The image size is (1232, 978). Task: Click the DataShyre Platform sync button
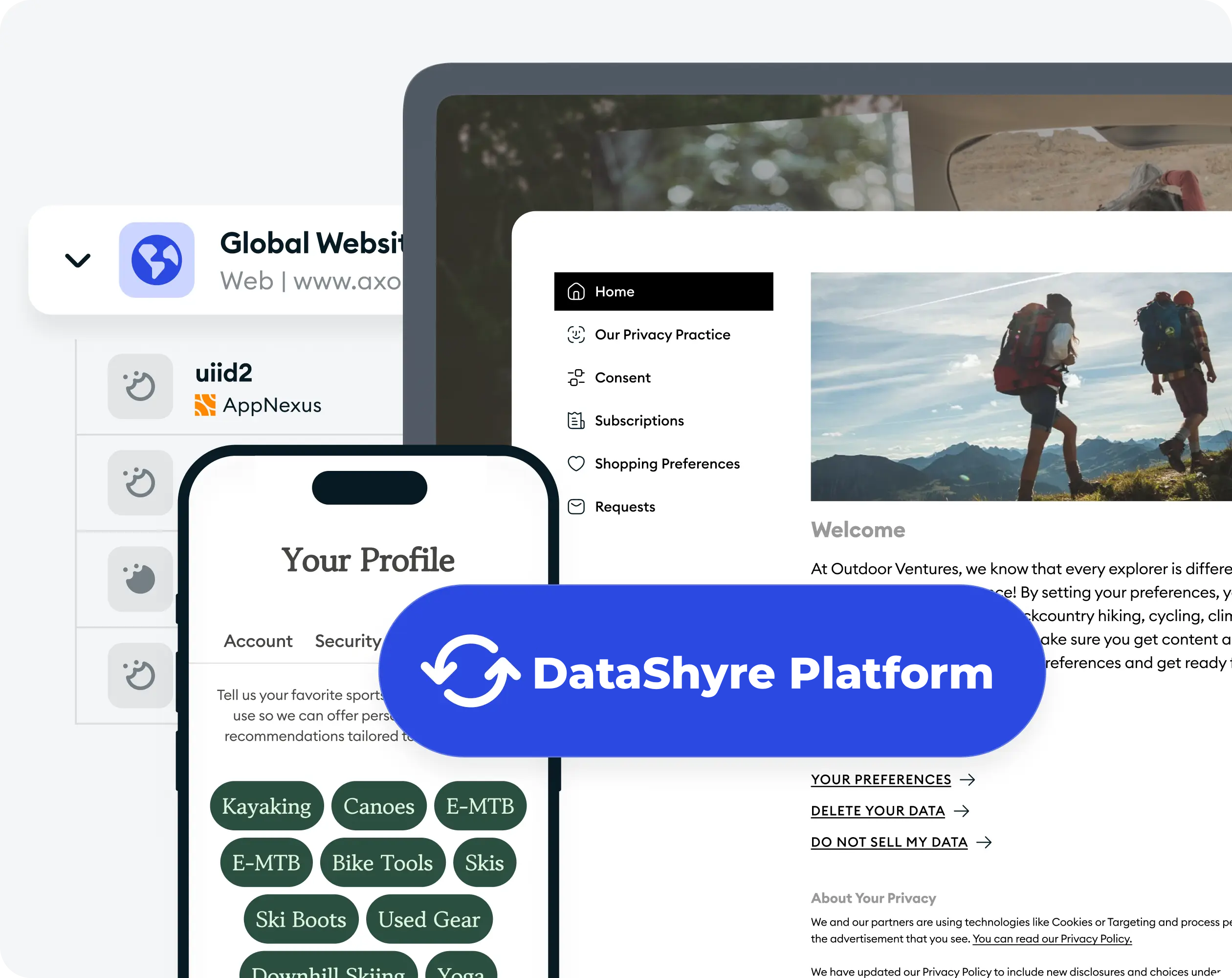[712, 671]
